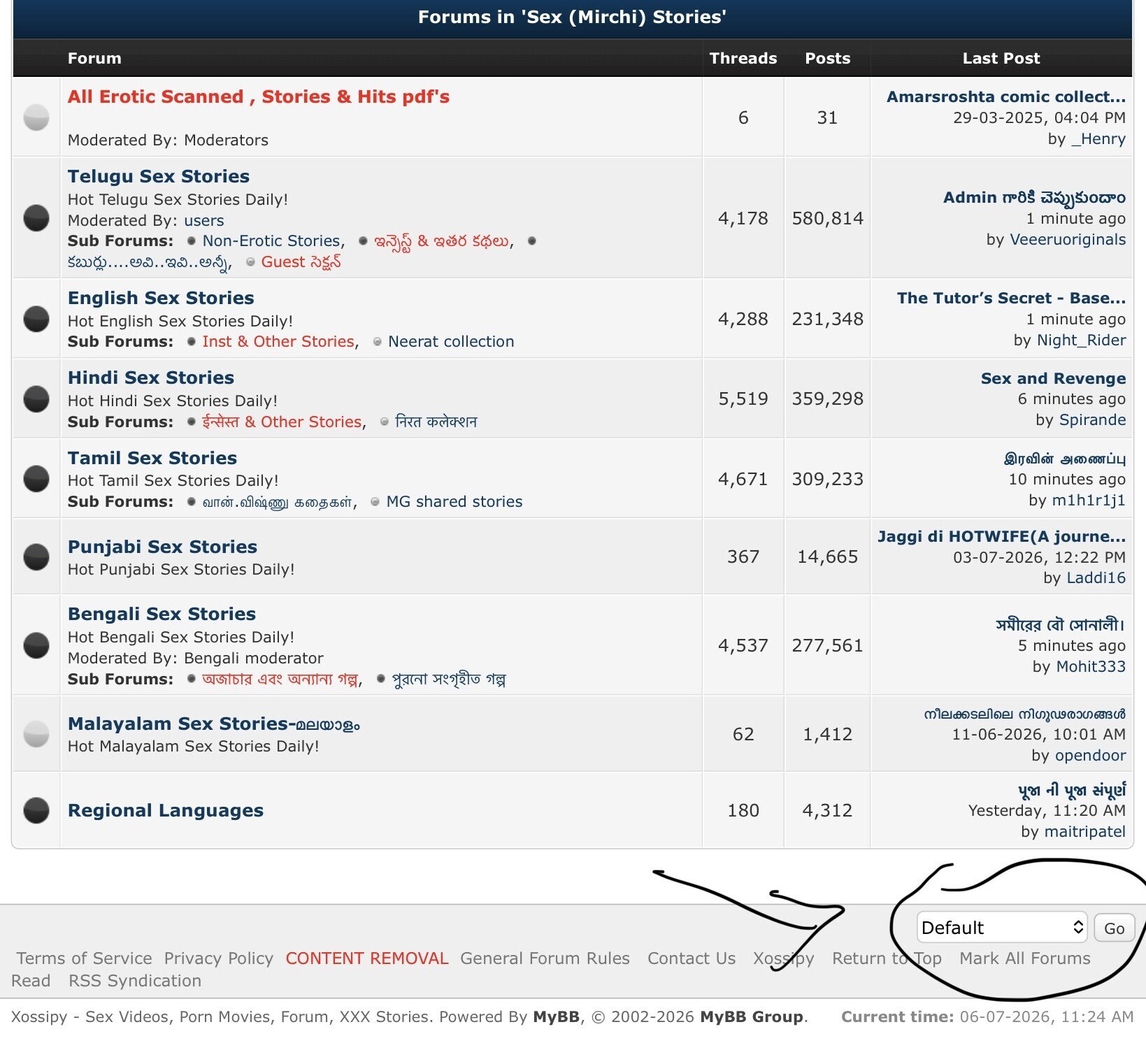1146x1064 pixels.
Task: Click grey status icon beside Malayalam forum
Action: tap(36, 734)
